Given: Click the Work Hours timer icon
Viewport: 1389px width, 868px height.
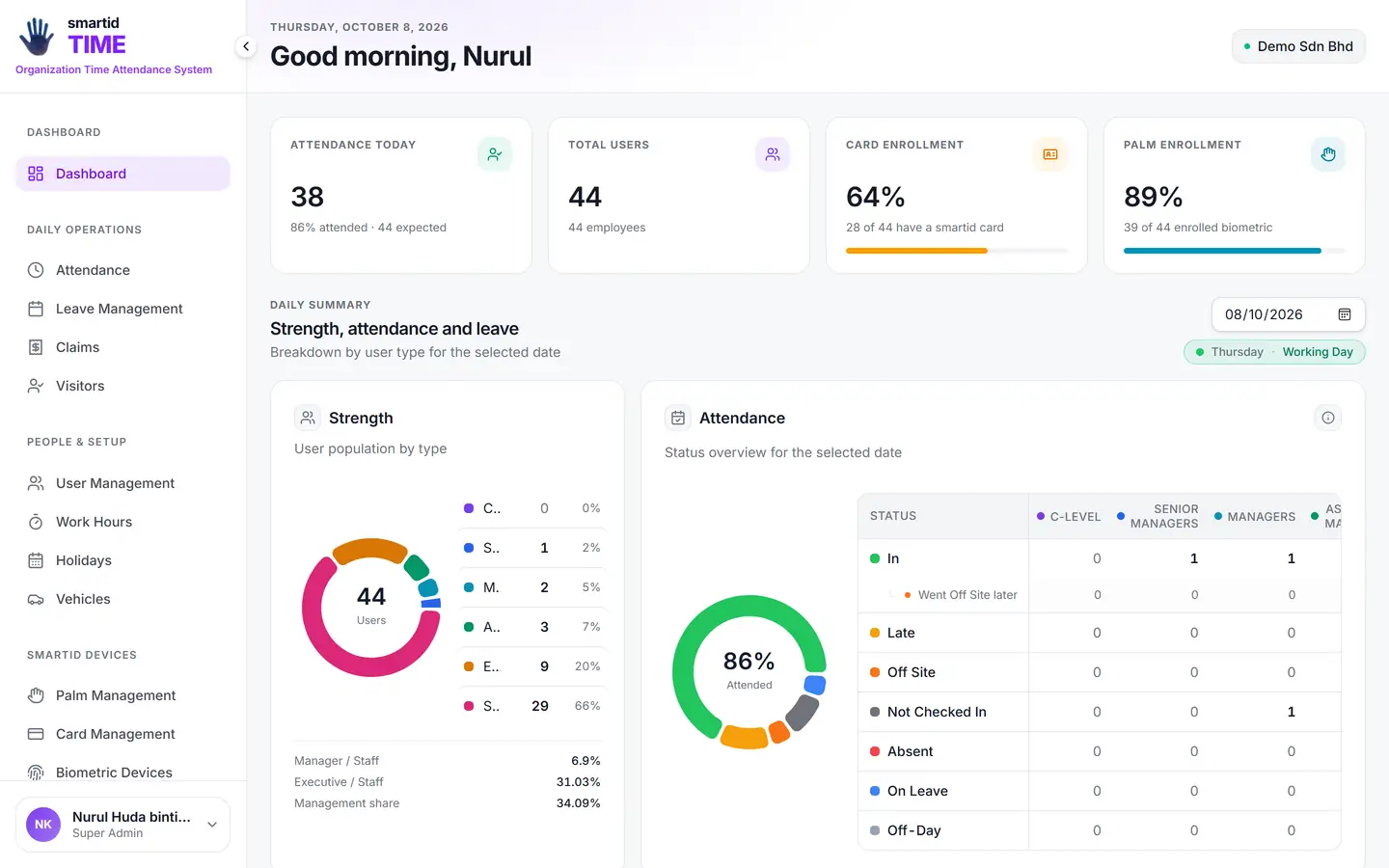Looking at the screenshot, I should tap(36, 522).
